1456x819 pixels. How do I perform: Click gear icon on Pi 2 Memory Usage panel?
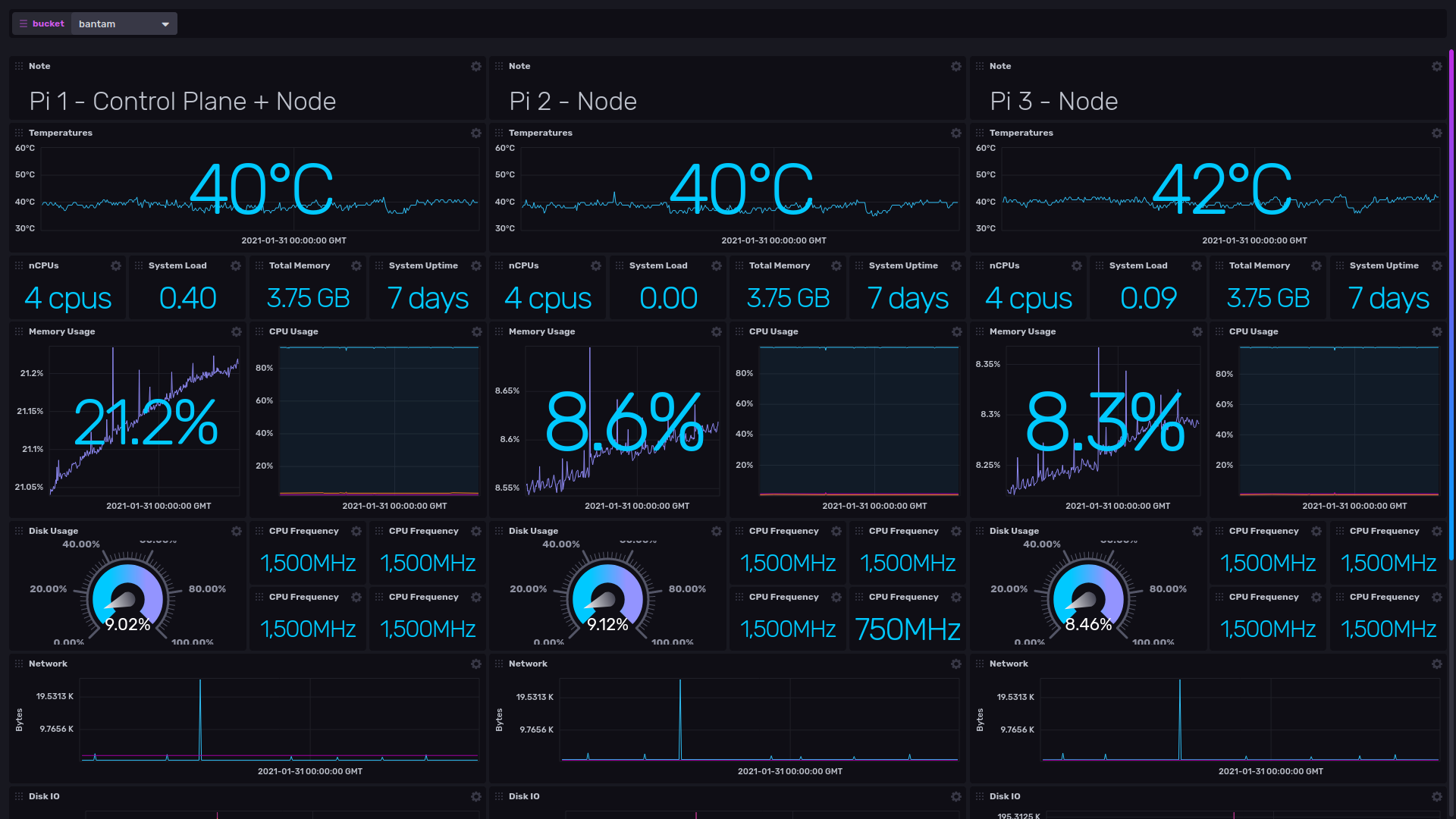[717, 331]
